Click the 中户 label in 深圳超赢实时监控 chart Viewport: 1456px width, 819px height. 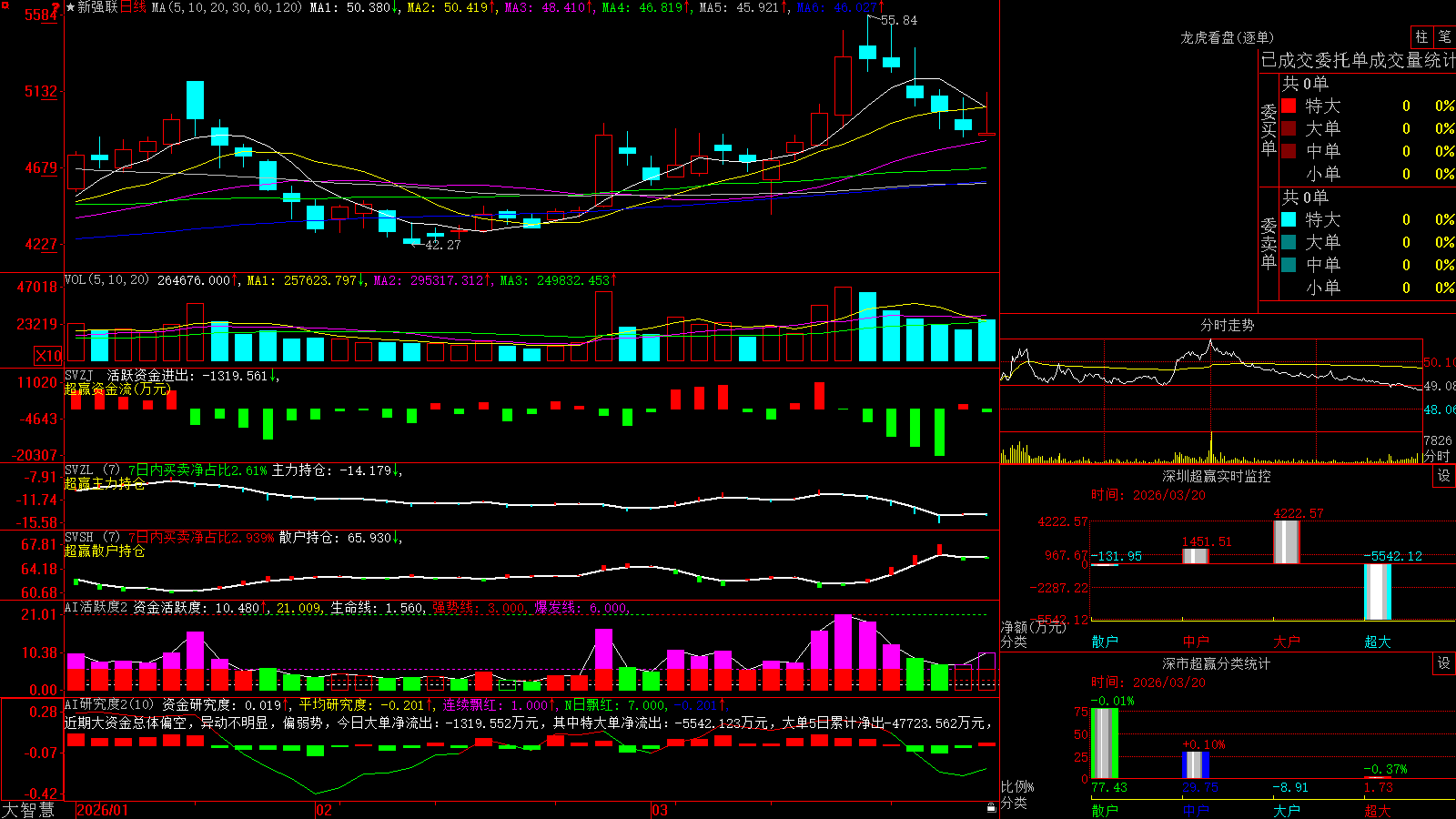click(1196, 642)
